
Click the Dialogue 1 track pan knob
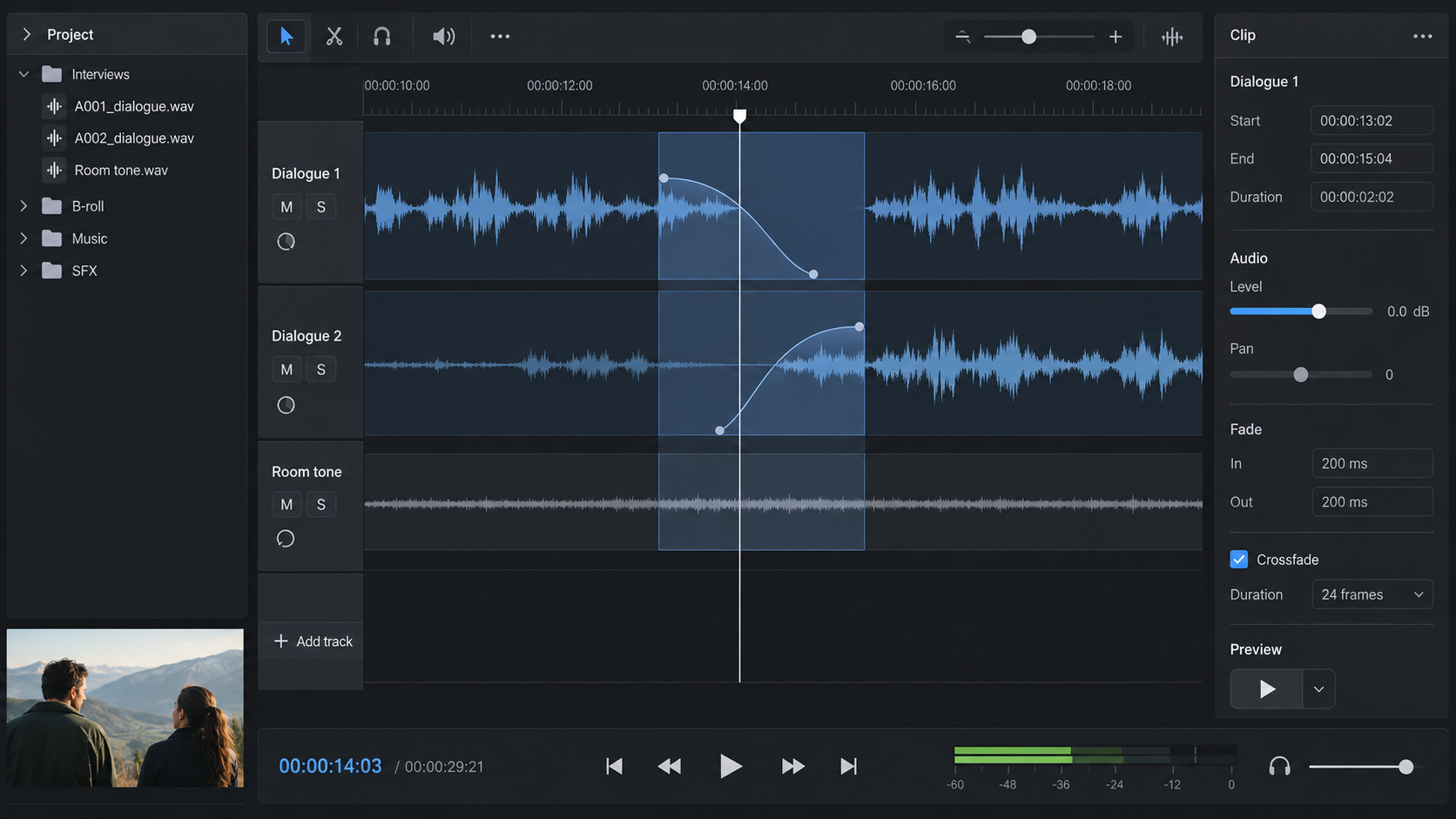tap(286, 242)
